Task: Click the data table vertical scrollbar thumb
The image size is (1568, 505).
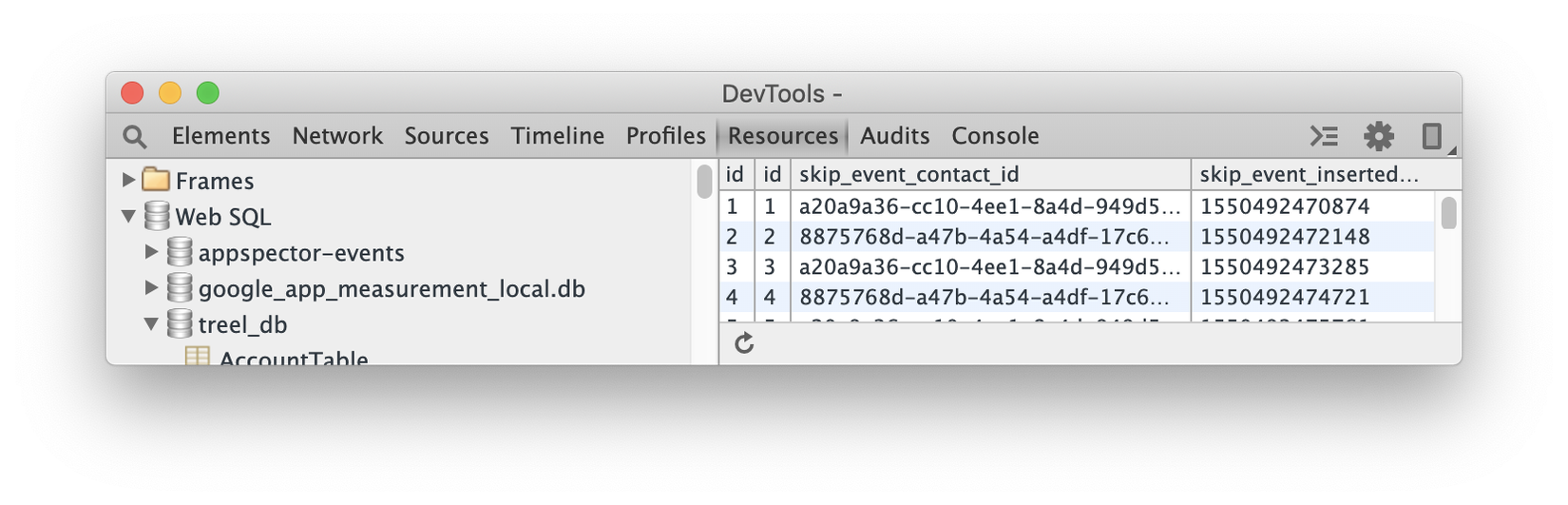Action: point(1448,212)
